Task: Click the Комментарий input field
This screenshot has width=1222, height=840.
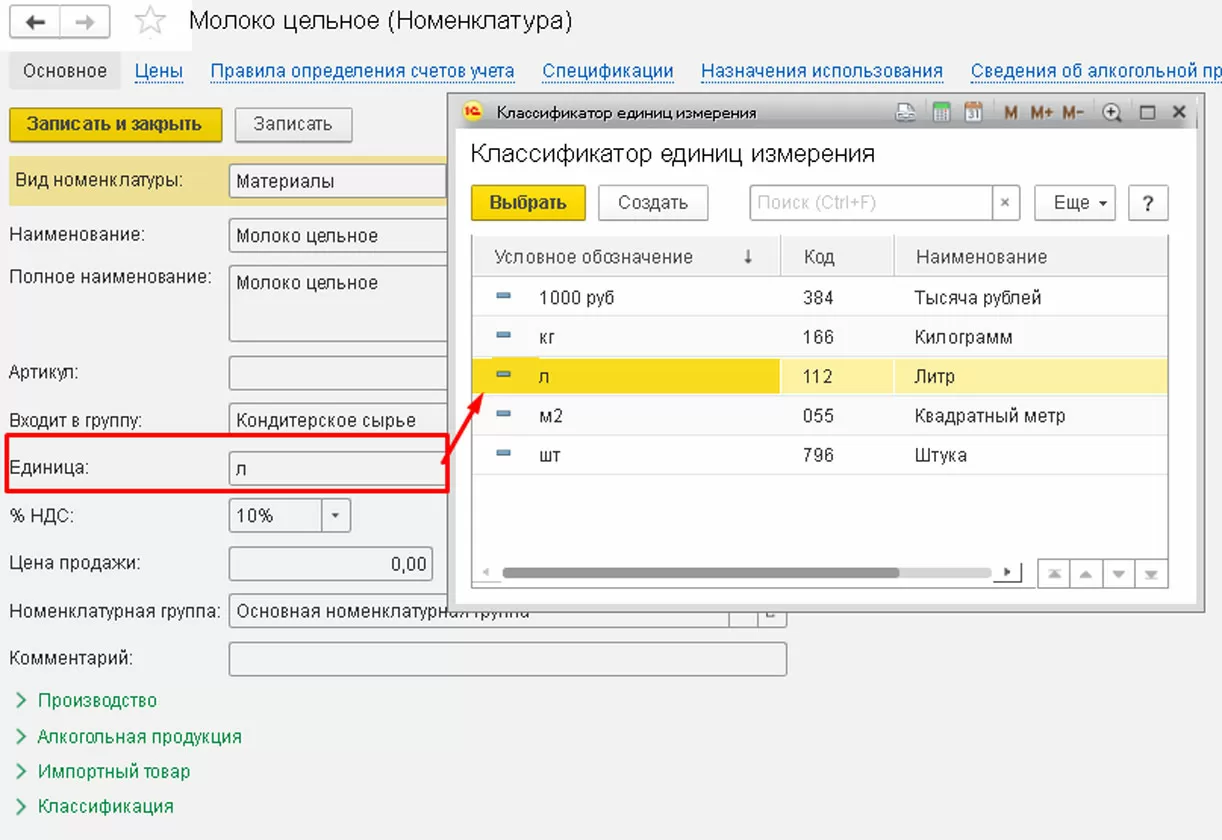Action: [x=508, y=659]
